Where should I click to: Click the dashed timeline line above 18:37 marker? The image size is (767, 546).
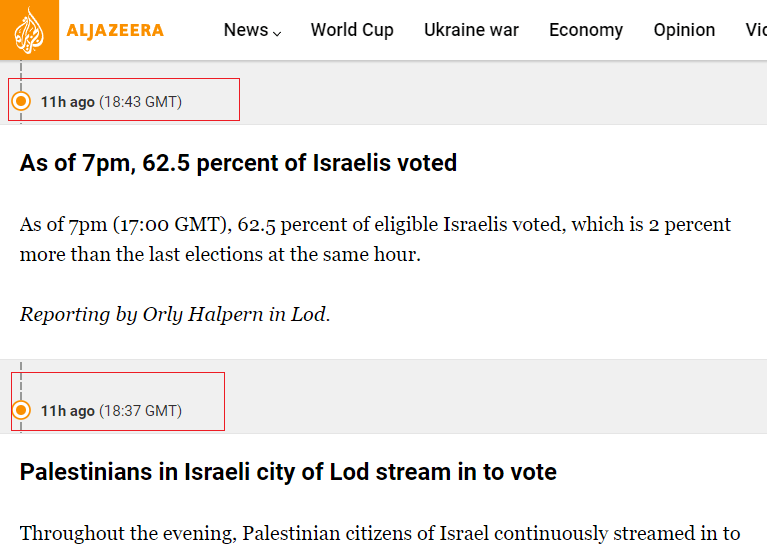[21, 381]
